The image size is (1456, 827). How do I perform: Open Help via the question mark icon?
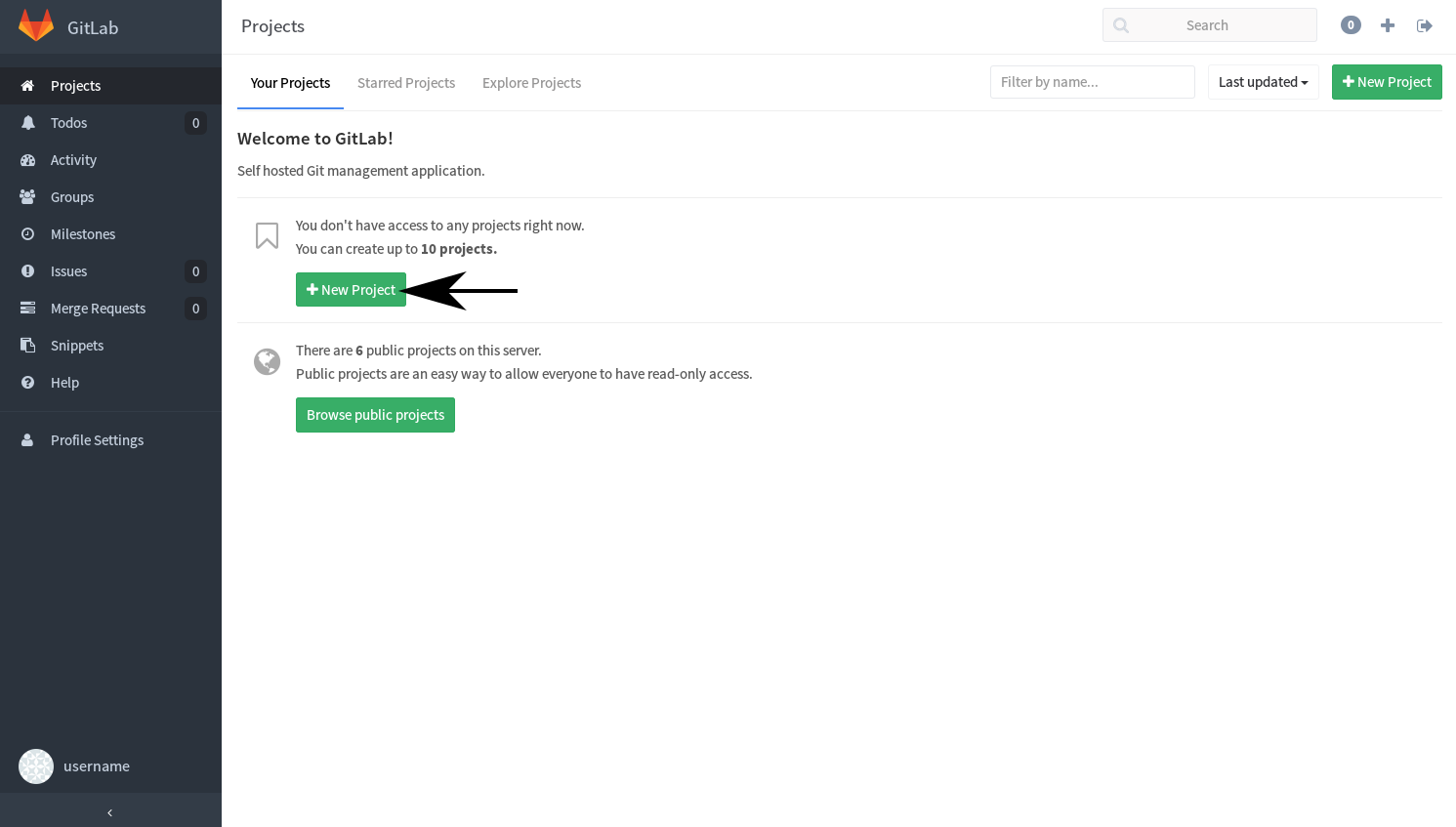tap(27, 383)
